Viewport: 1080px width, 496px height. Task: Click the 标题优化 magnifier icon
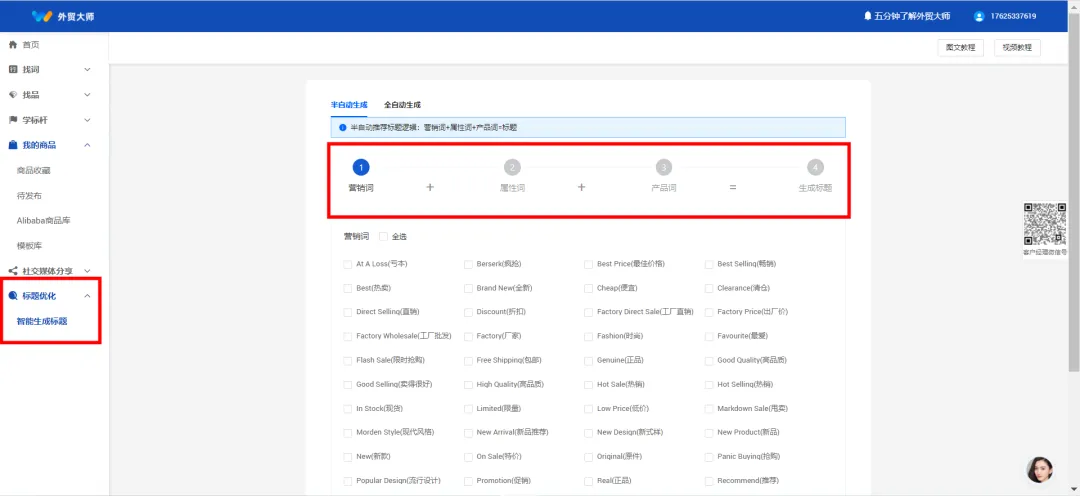12,296
